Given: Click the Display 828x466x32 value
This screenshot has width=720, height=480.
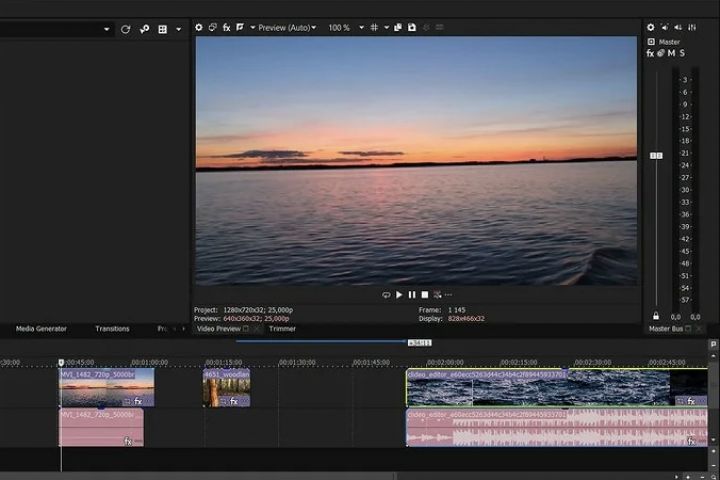Looking at the screenshot, I should (466, 318).
